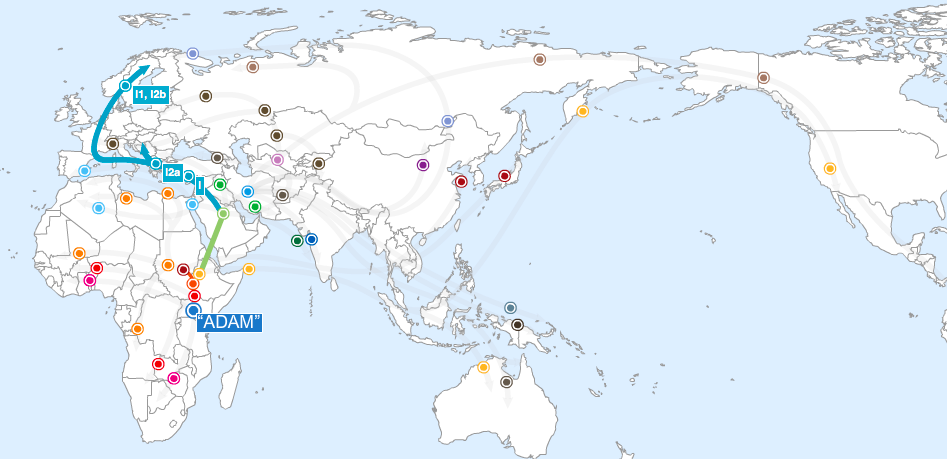Click the blue "ADAM" origin marker
This screenshot has width=947, height=459.
click(193, 310)
